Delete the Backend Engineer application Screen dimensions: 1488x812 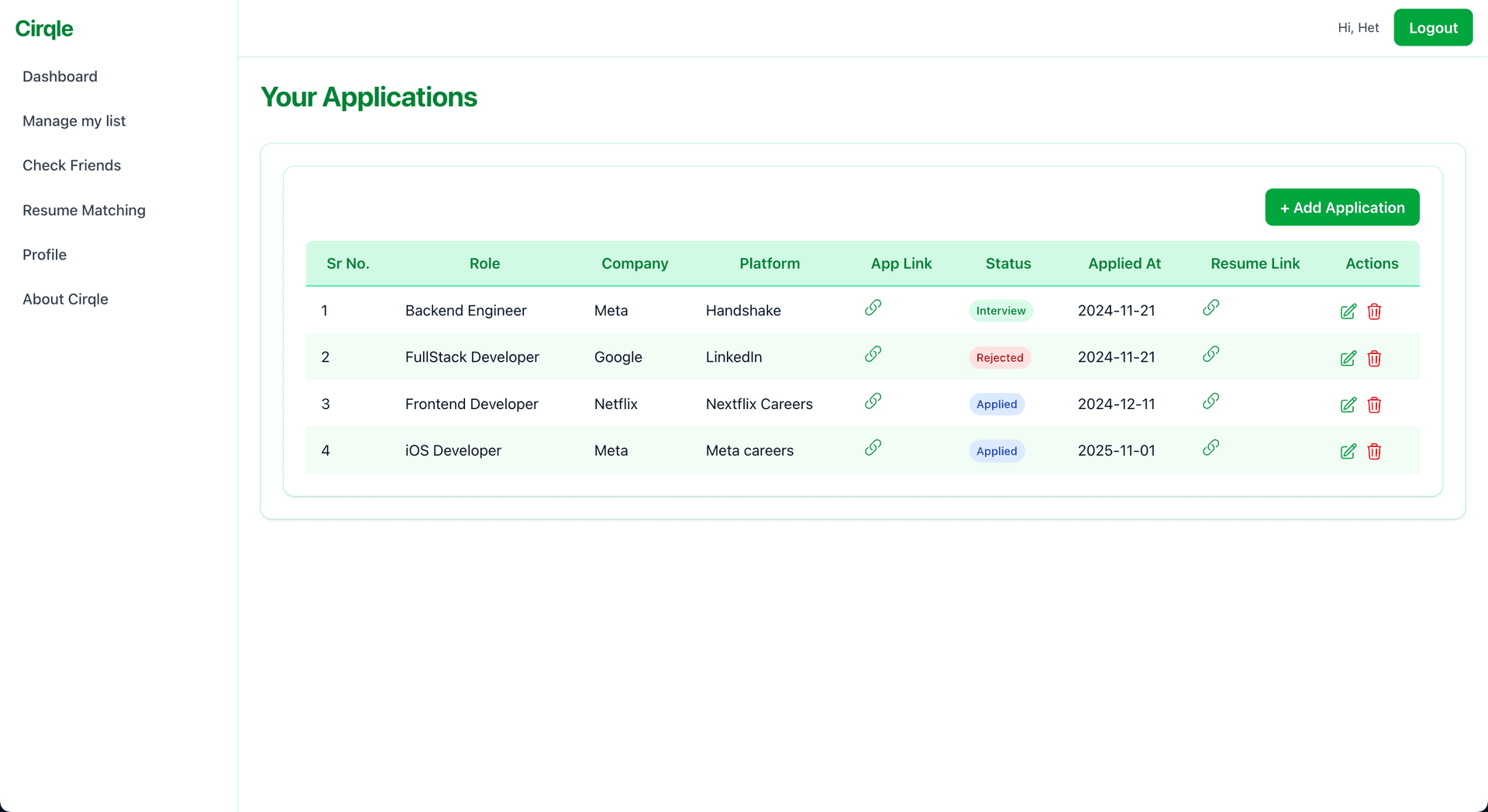pos(1374,311)
